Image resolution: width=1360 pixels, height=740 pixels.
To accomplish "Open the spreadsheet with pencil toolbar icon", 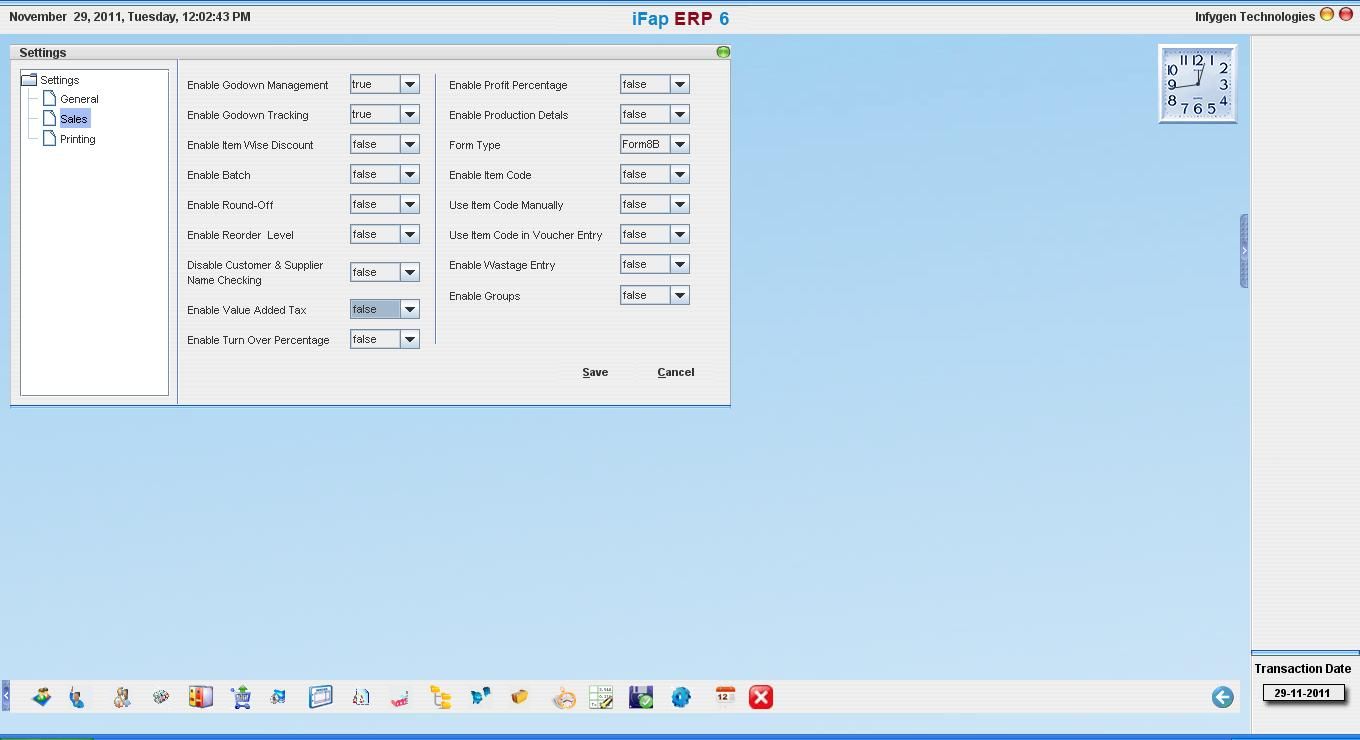I will 601,697.
